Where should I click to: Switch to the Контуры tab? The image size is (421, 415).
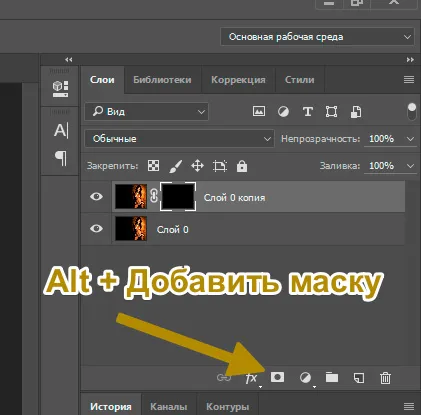[227, 407]
